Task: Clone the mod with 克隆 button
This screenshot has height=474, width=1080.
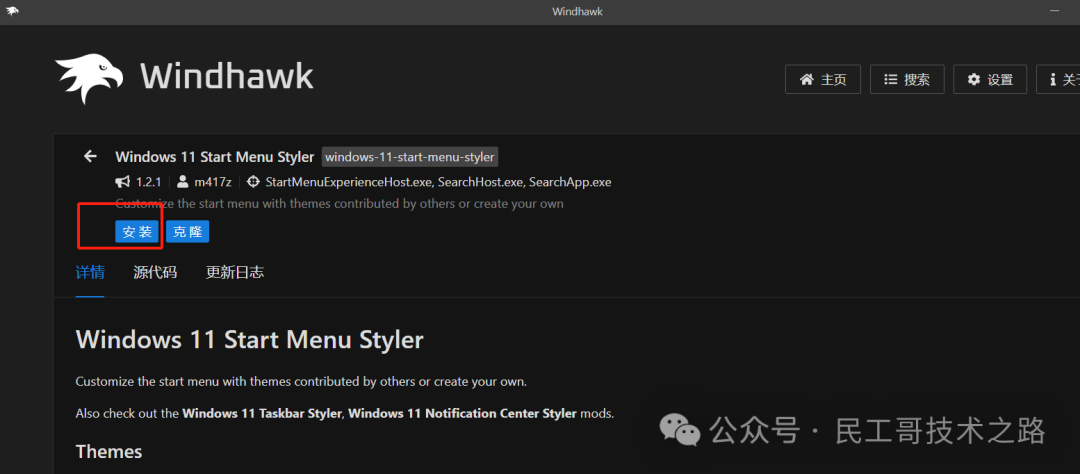Action: [187, 232]
